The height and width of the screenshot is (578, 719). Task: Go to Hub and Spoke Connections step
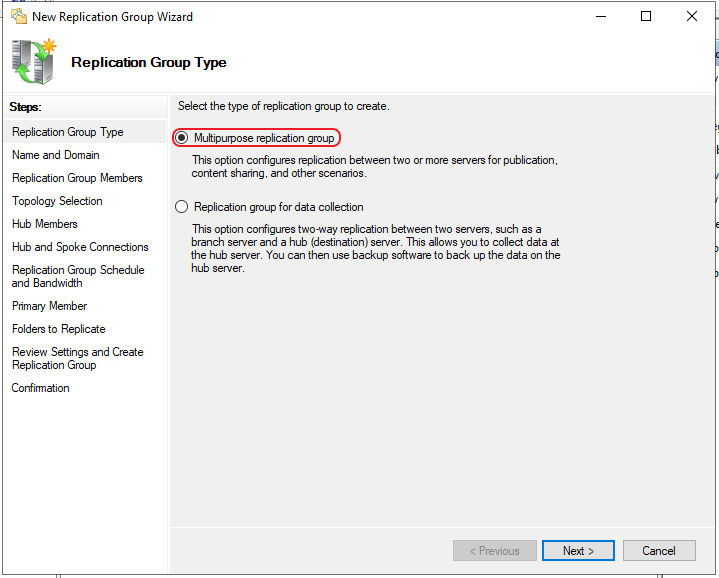point(80,247)
